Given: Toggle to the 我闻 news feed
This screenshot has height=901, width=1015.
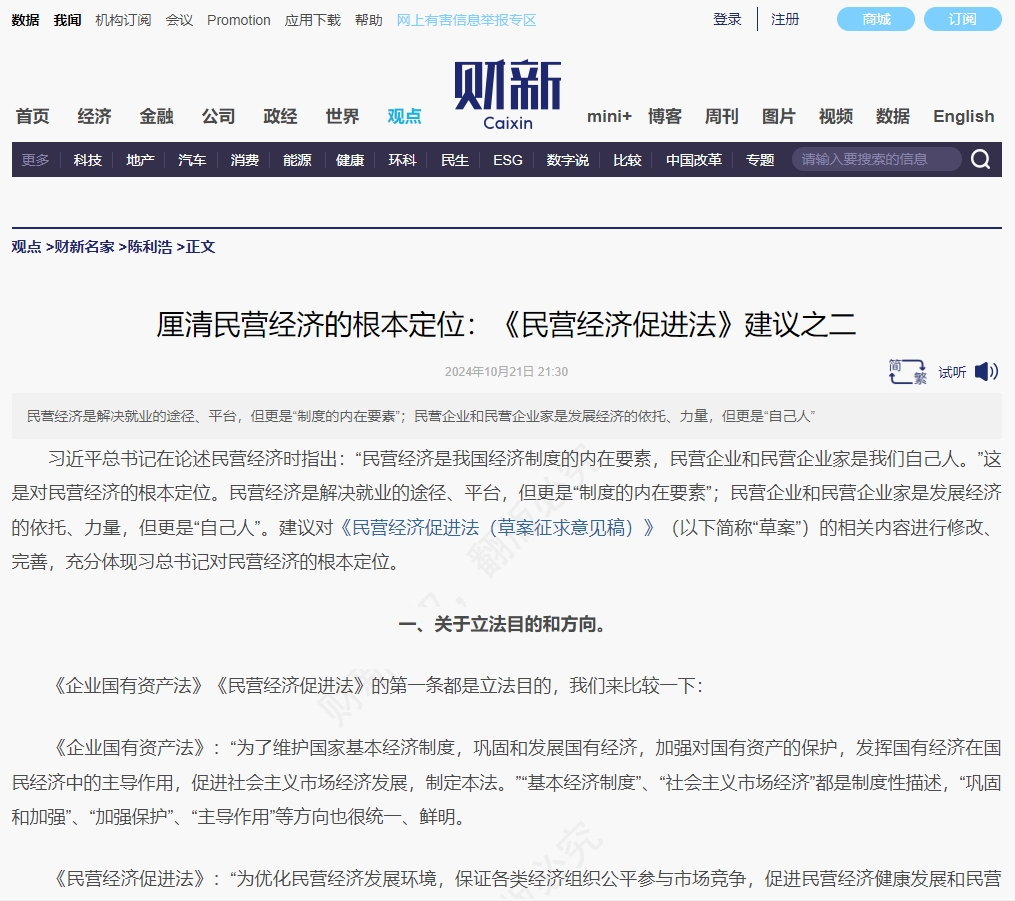Looking at the screenshot, I should coord(66,19).
